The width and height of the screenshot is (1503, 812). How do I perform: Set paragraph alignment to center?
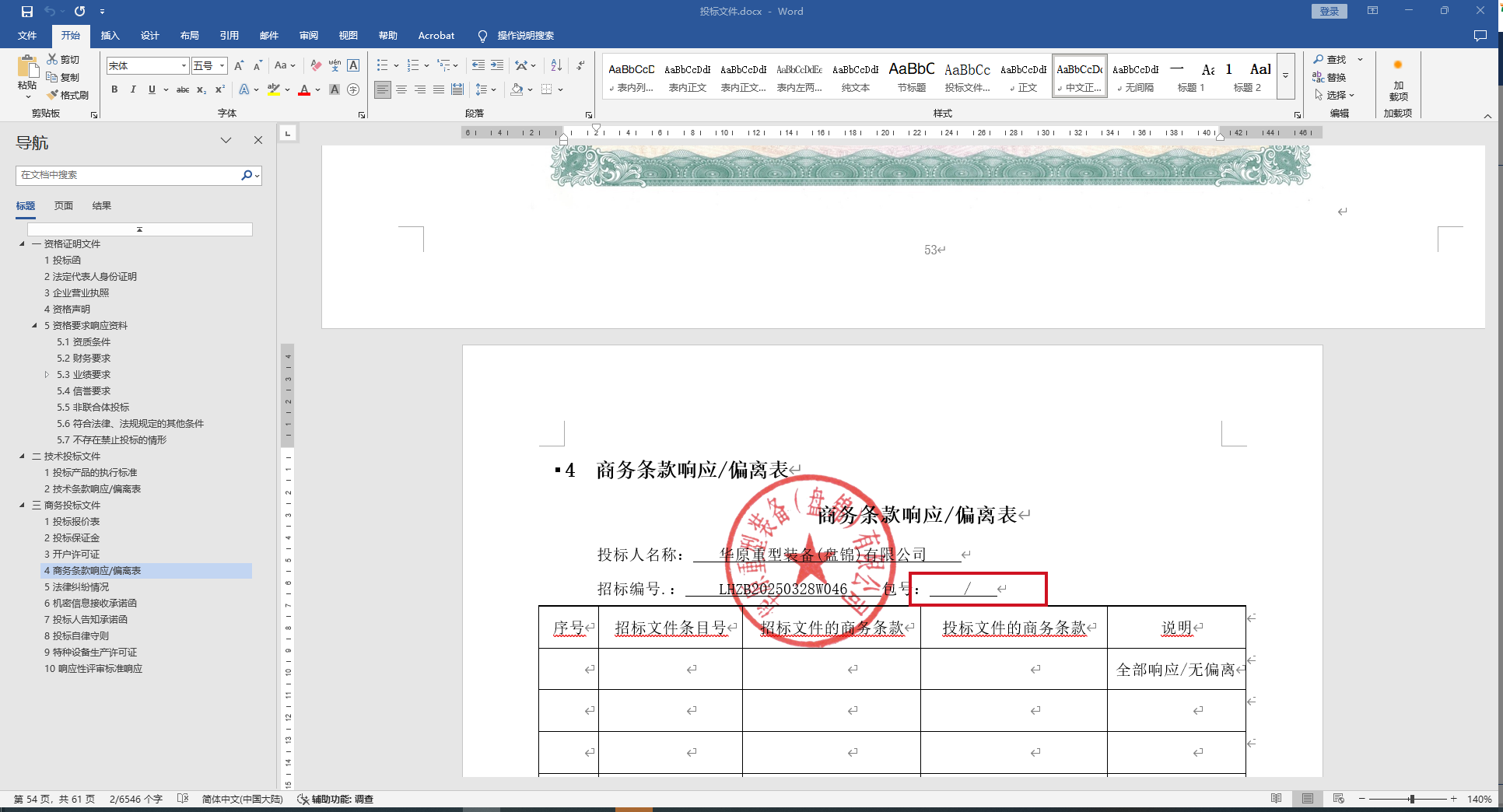tap(401, 89)
